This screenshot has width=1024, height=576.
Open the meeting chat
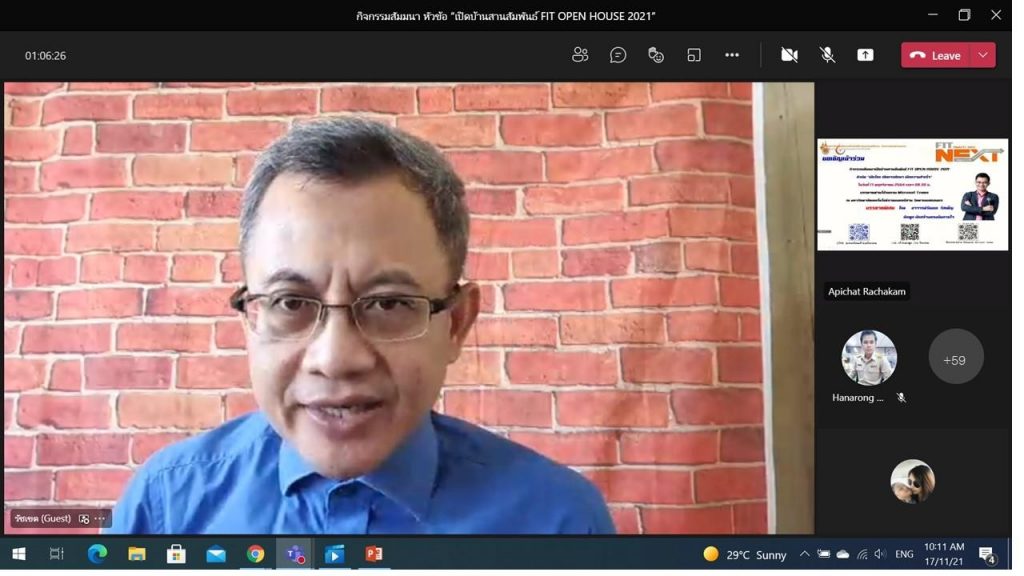coord(618,55)
